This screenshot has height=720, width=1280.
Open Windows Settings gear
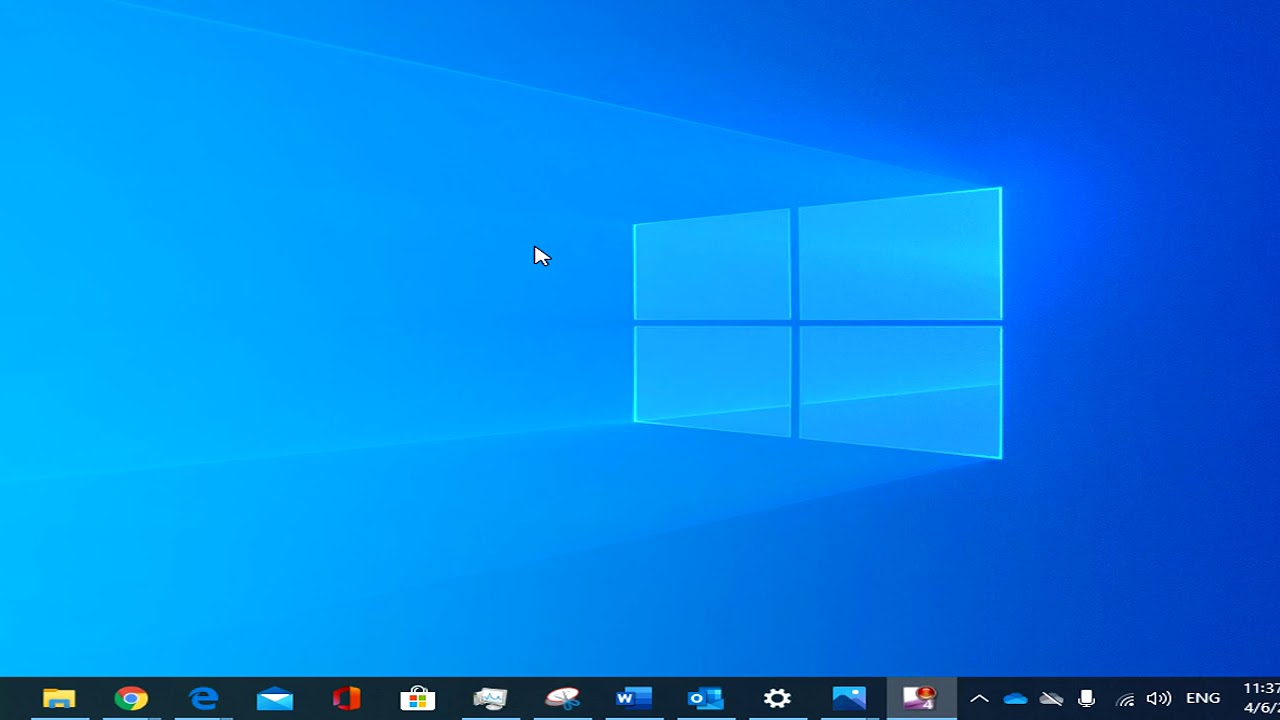pyautogui.click(x=777, y=698)
